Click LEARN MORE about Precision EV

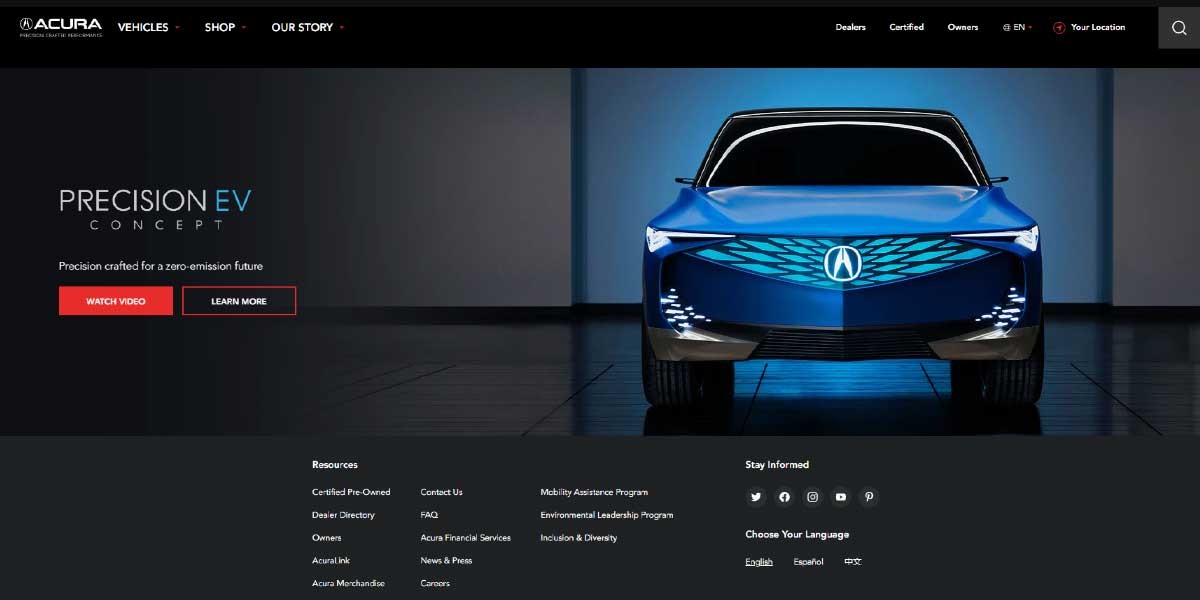pyautogui.click(x=239, y=300)
